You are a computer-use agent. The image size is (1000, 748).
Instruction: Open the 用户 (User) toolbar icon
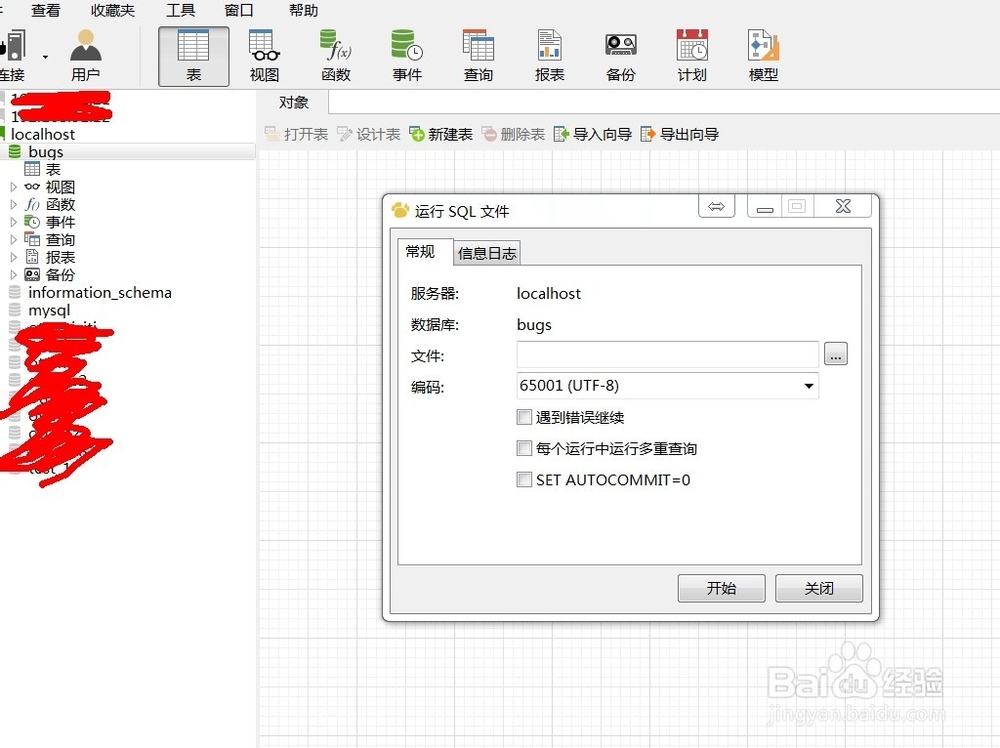point(85,56)
